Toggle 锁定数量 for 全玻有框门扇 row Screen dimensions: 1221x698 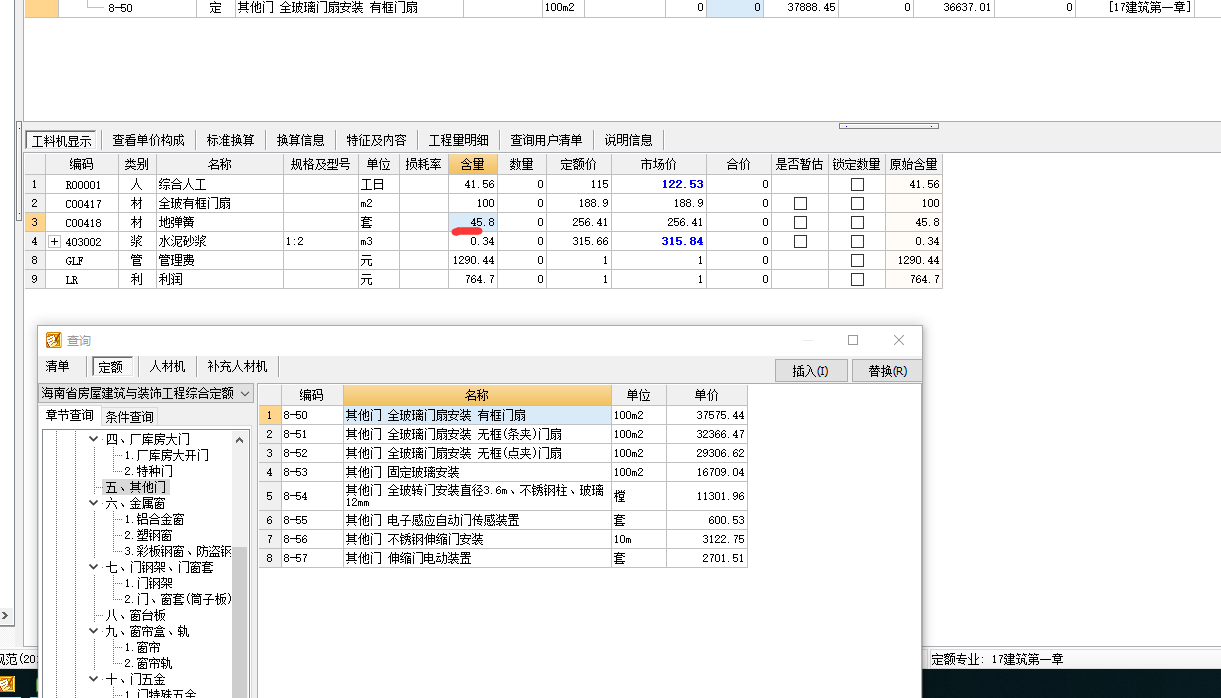coord(857,203)
